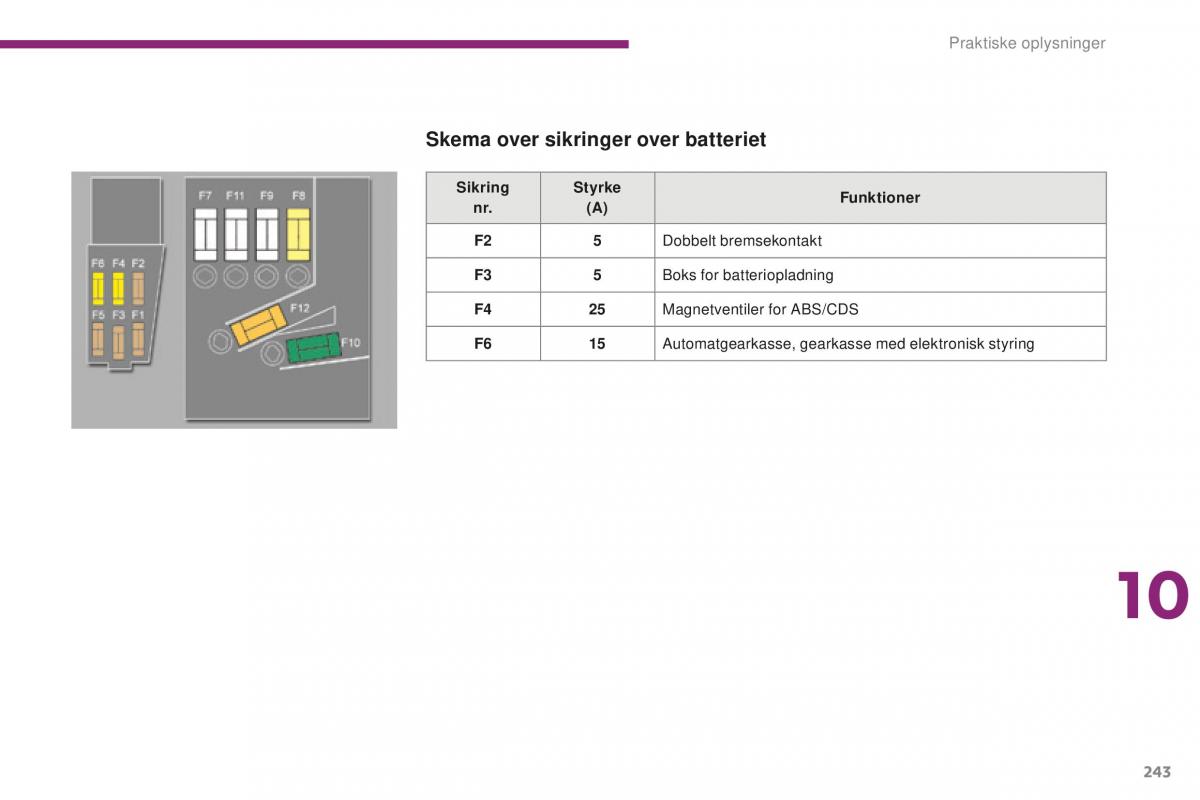Click the F6 fuse number cell
The image size is (1200, 800).
point(483,343)
